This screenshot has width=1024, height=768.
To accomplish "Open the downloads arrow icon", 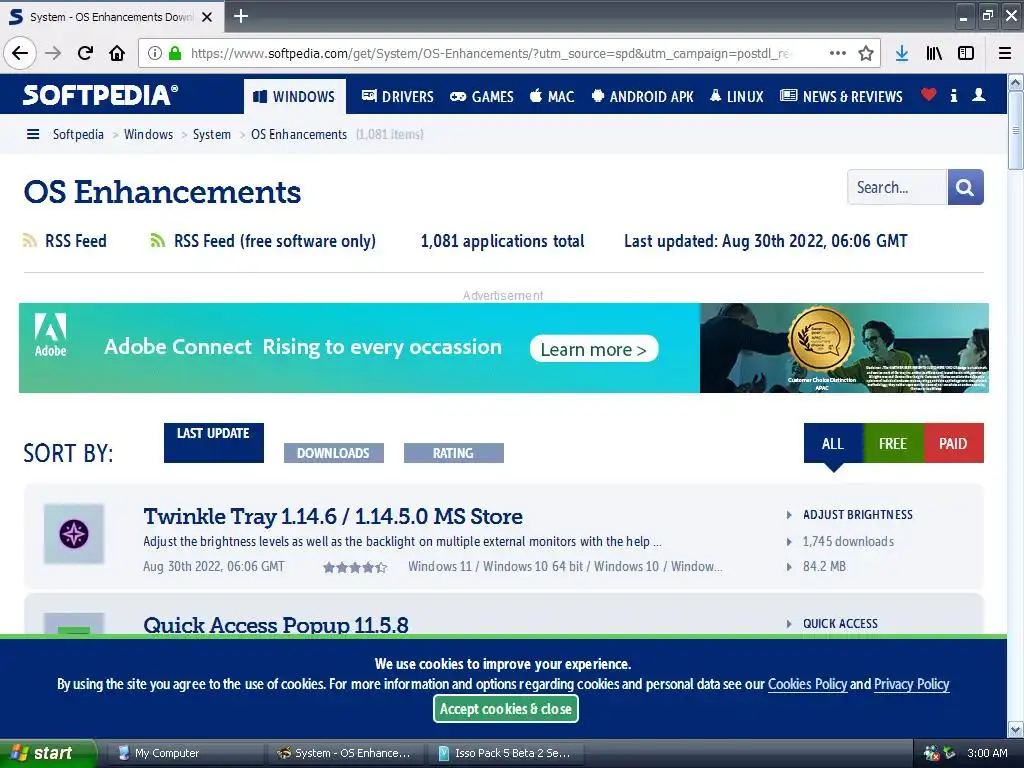I will pyautogui.click(x=902, y=54).
